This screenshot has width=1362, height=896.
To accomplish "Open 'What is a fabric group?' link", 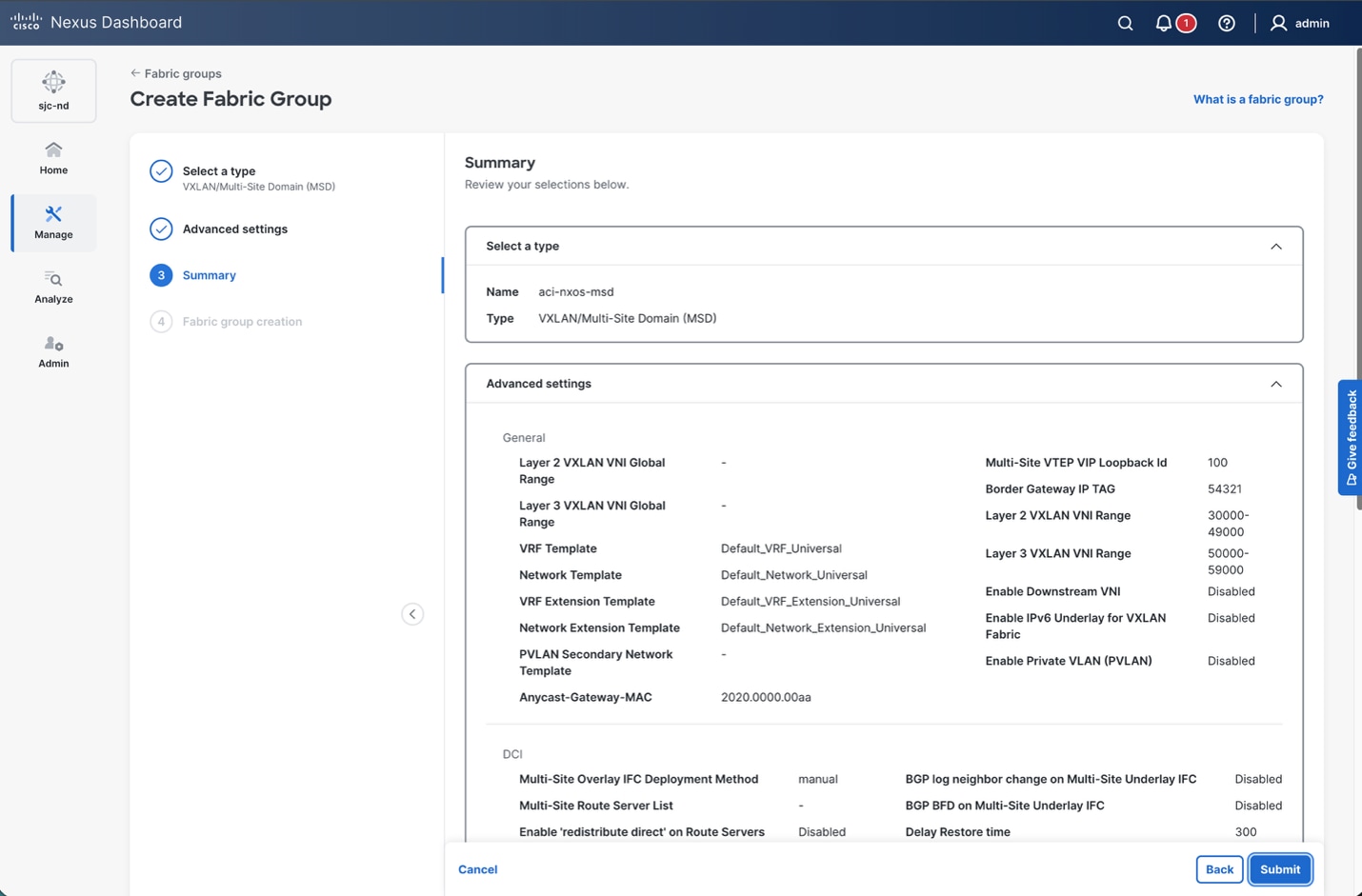I will pyautogui.click(x=1258, y=99).
